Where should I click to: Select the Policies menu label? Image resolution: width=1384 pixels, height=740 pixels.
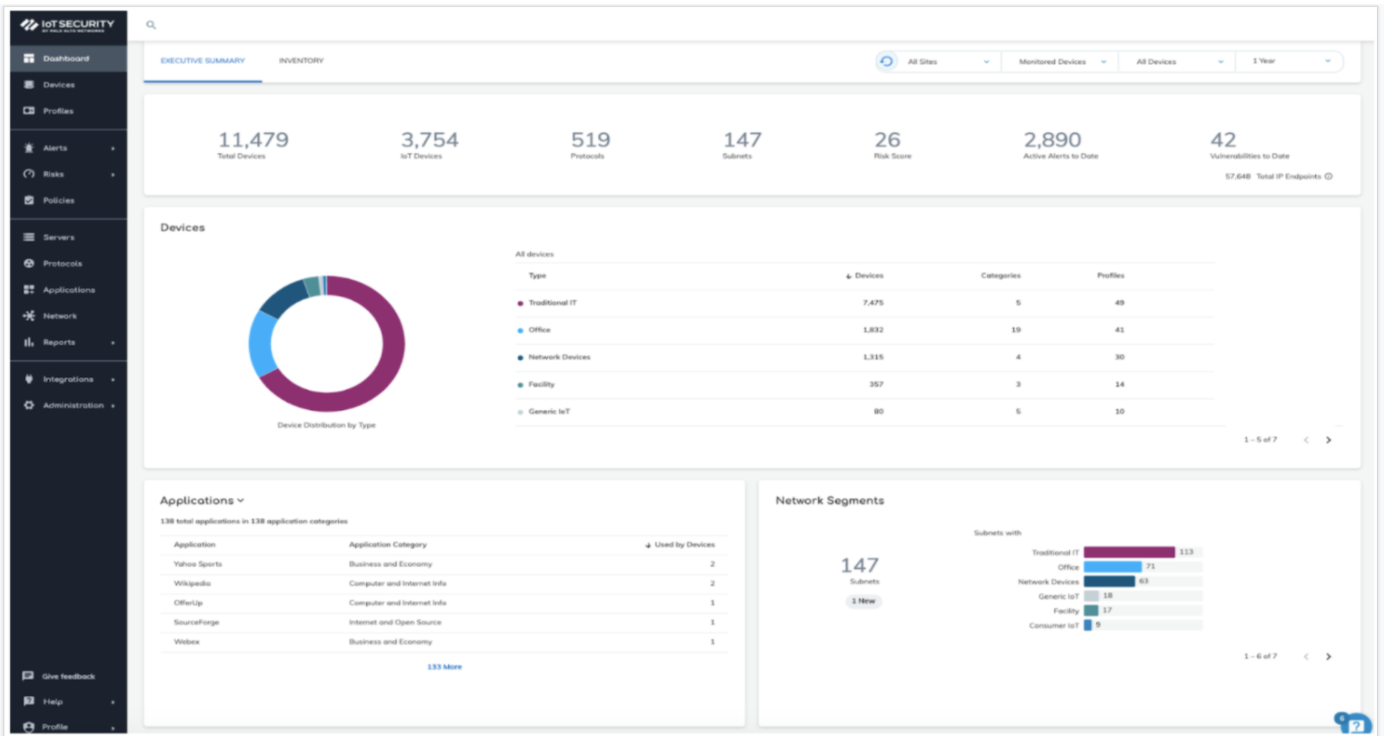tap(59, 200)
